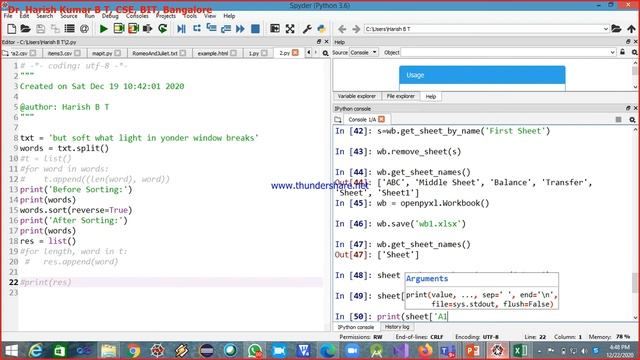
Task: Undock the Editor pane
Action: click(319, 42)
